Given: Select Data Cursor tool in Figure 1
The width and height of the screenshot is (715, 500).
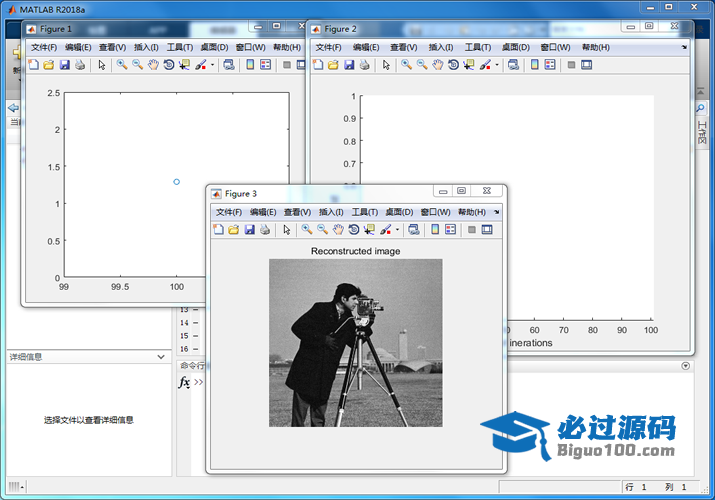Looking at the screenshot, I should 184,65.
